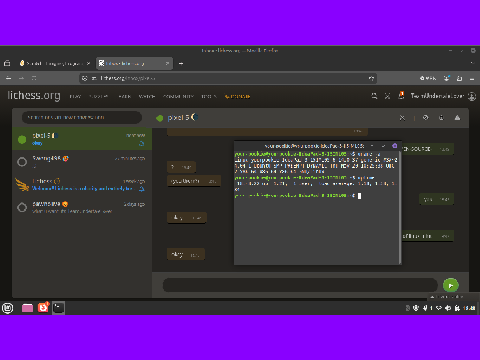Select the conversation from 3 days ago
Image resolution: width=480 pixels, height=360 pixels.
tap(82, 207)
